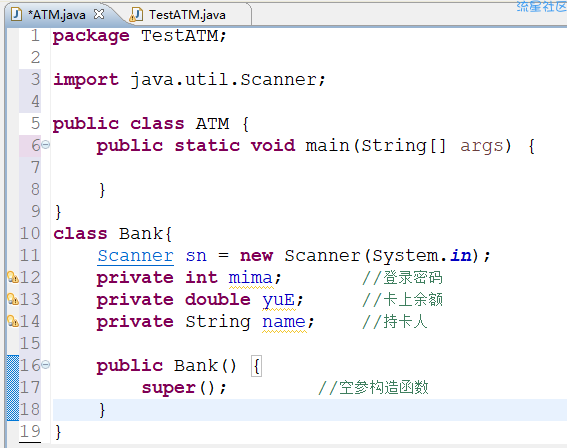Click the import keyword on line 3
Viewport: 567px width, 448px height.
click(x=86, y=80)
